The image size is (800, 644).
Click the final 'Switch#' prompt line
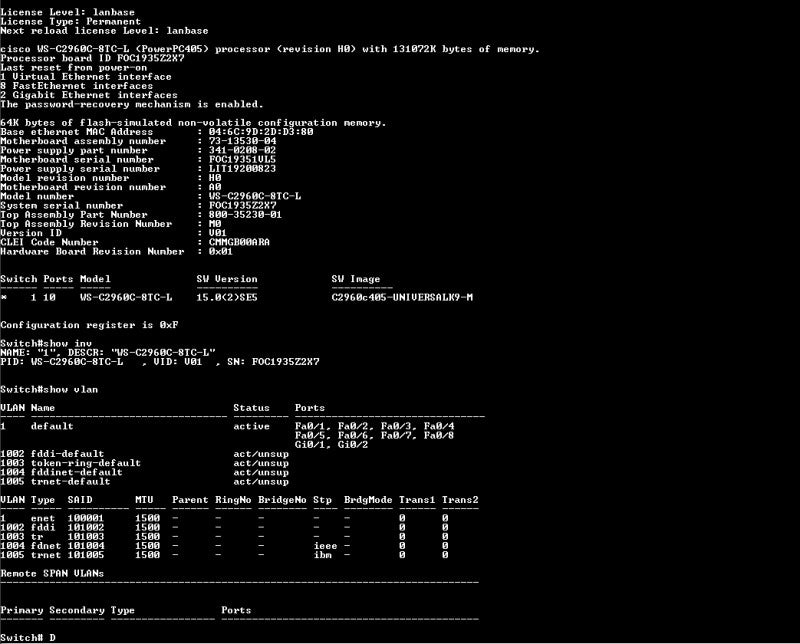coord(28,637)
